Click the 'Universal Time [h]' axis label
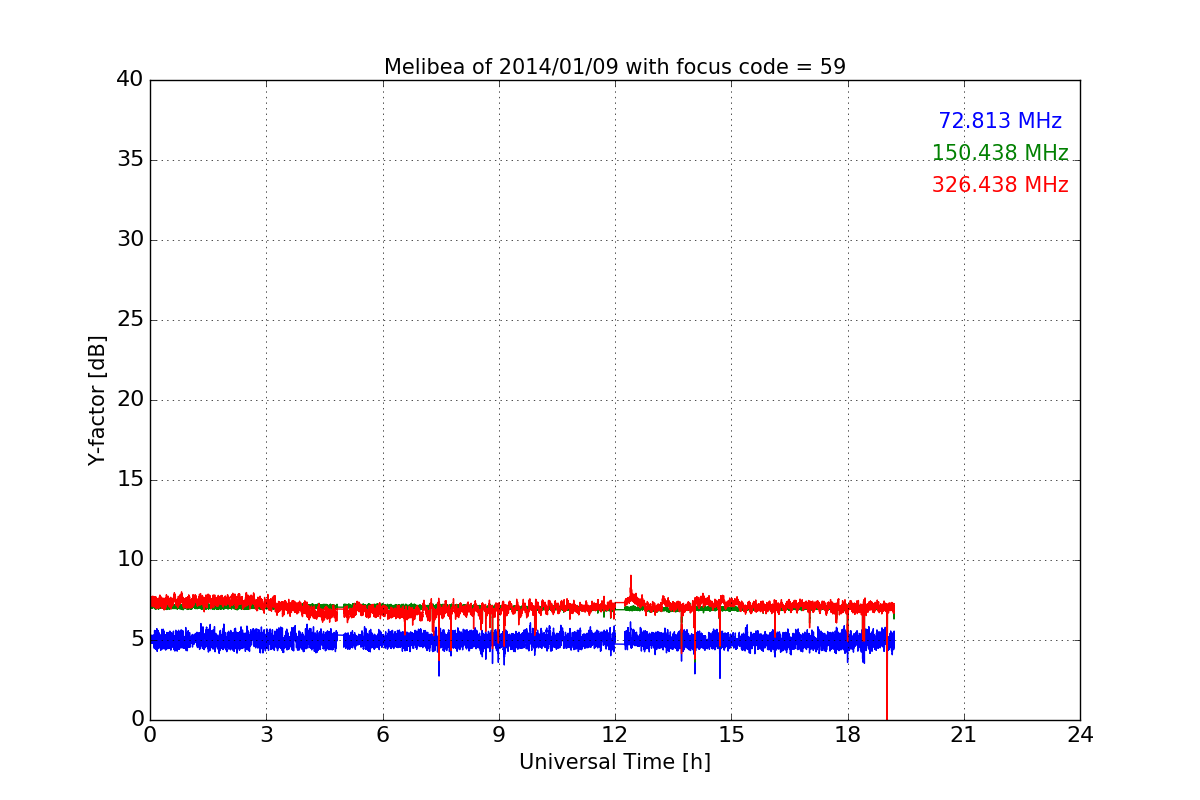This screenshot has width=1200, height=800. pos(615,762)
